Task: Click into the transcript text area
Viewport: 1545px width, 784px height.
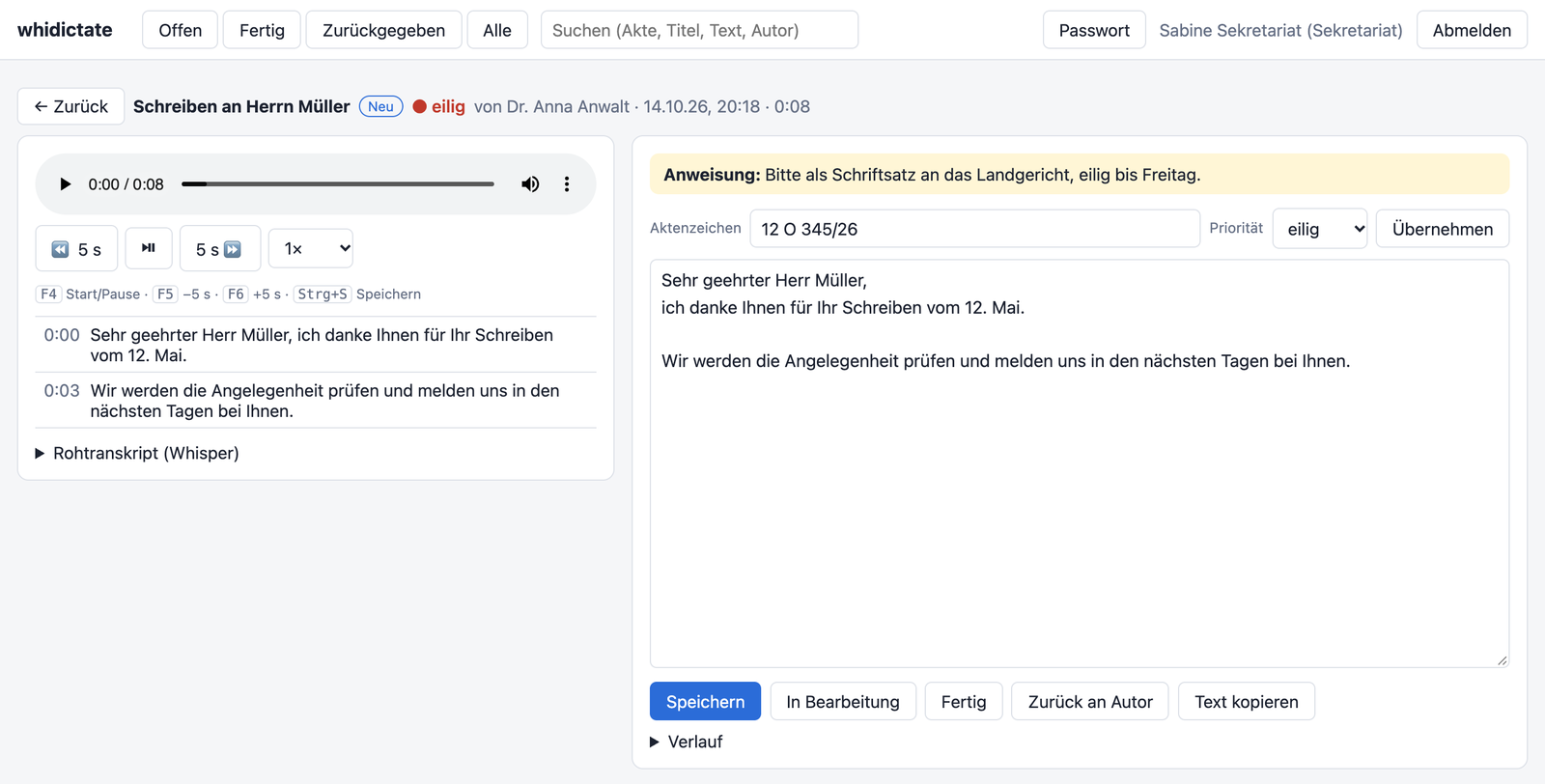Action: [x=1080, y=463]
